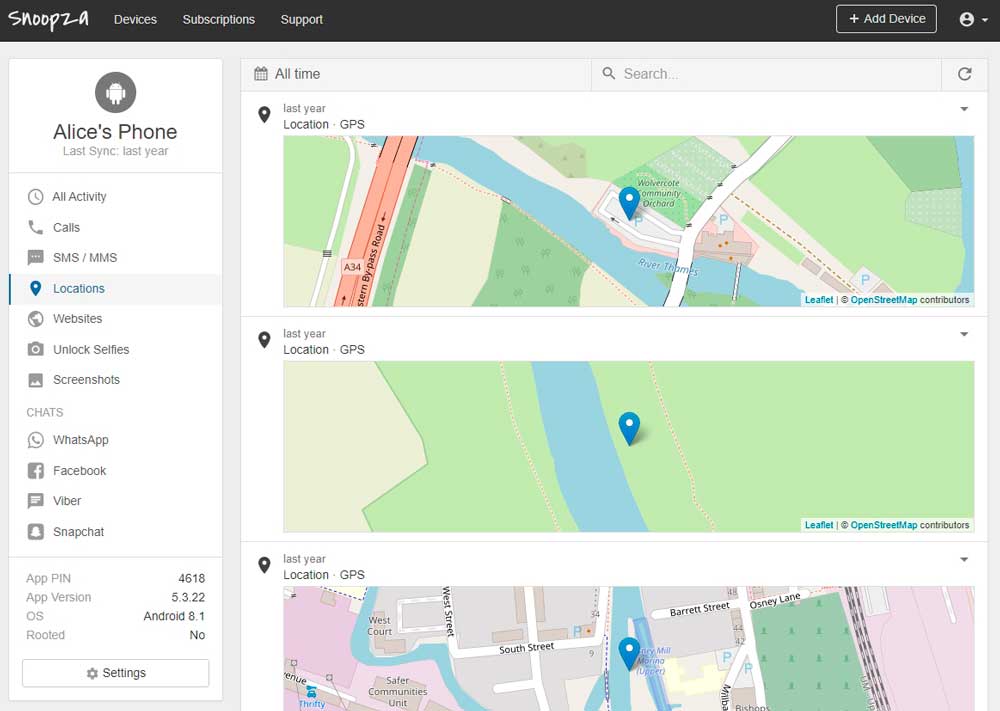The image size is (1000, 711).
Task: Click the Add Device button
Action: 886,19
